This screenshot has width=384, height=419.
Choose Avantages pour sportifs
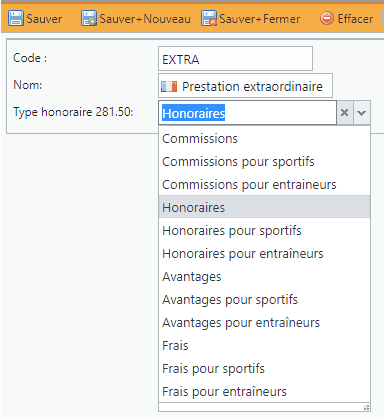click(264, 300)
